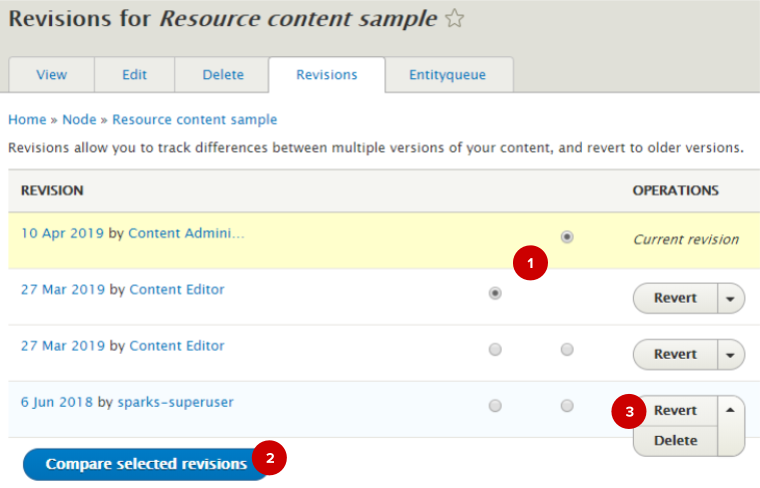The height and width of the screenshot is (488, 760).
Task: Click the red badge numbered 2
Action: [269, 459]
